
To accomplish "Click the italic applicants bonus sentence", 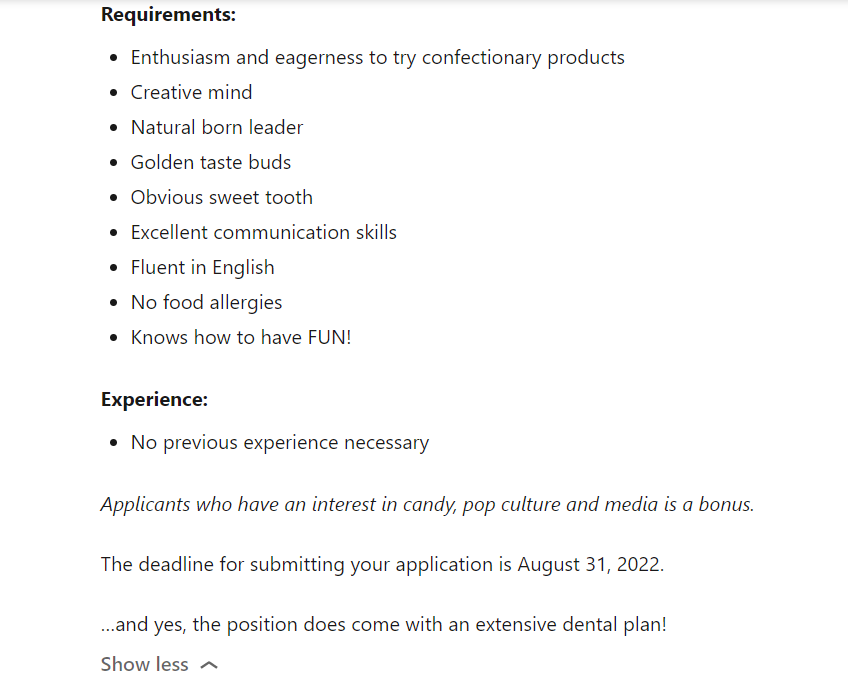I will tap(427, 505).
